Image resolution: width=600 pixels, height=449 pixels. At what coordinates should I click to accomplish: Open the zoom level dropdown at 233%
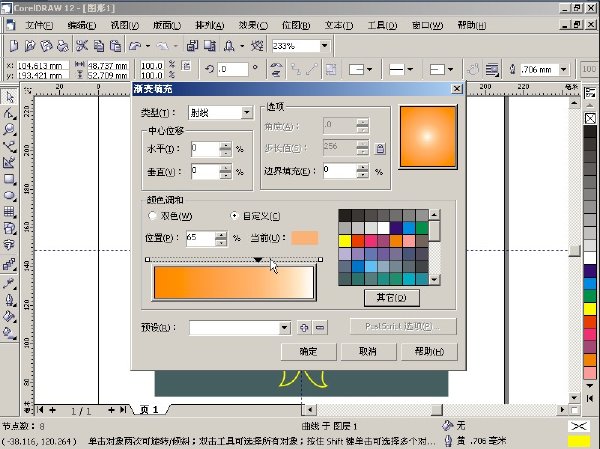[324, 46]
